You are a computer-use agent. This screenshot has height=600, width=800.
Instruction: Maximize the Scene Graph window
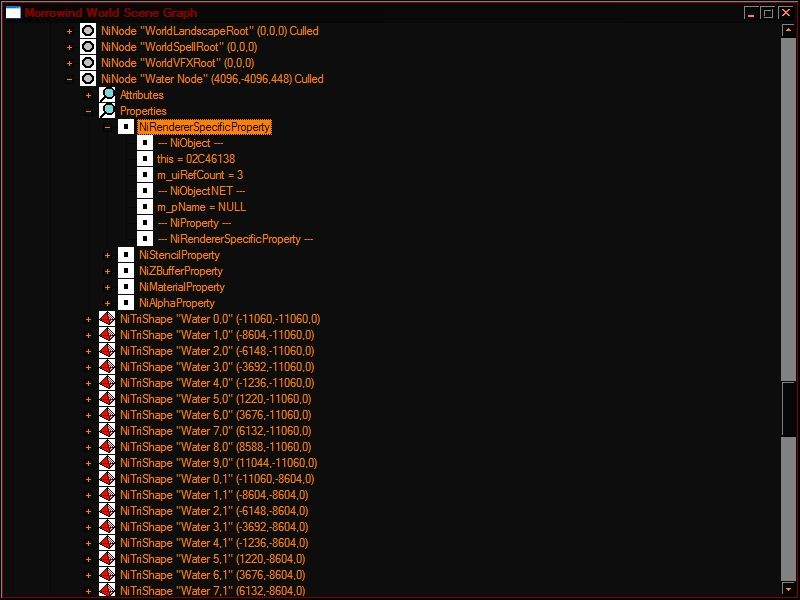pyautogui.click(x=767, y=13)
